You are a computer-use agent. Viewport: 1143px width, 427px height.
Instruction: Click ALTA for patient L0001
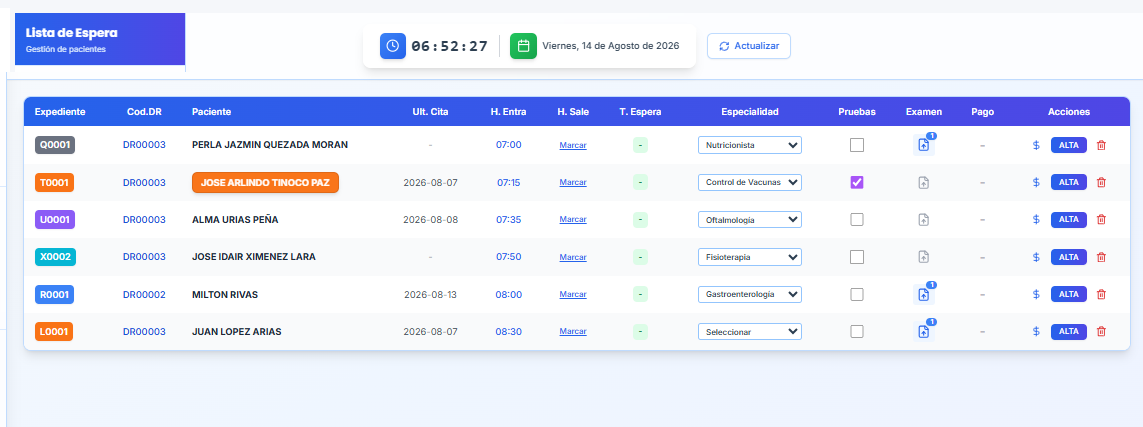tap(1069, 332)
